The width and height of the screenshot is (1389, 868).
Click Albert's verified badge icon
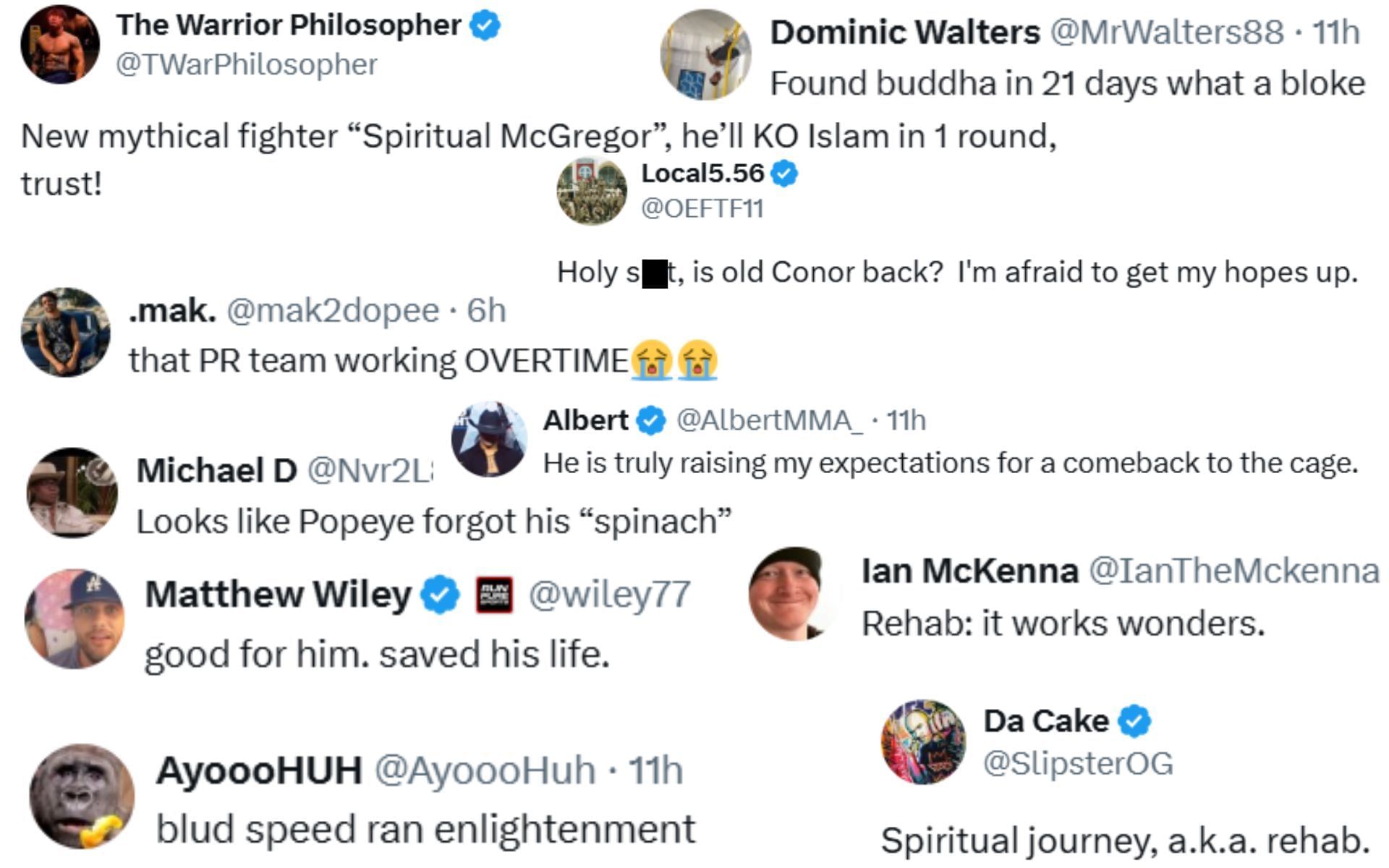point(652,420)
